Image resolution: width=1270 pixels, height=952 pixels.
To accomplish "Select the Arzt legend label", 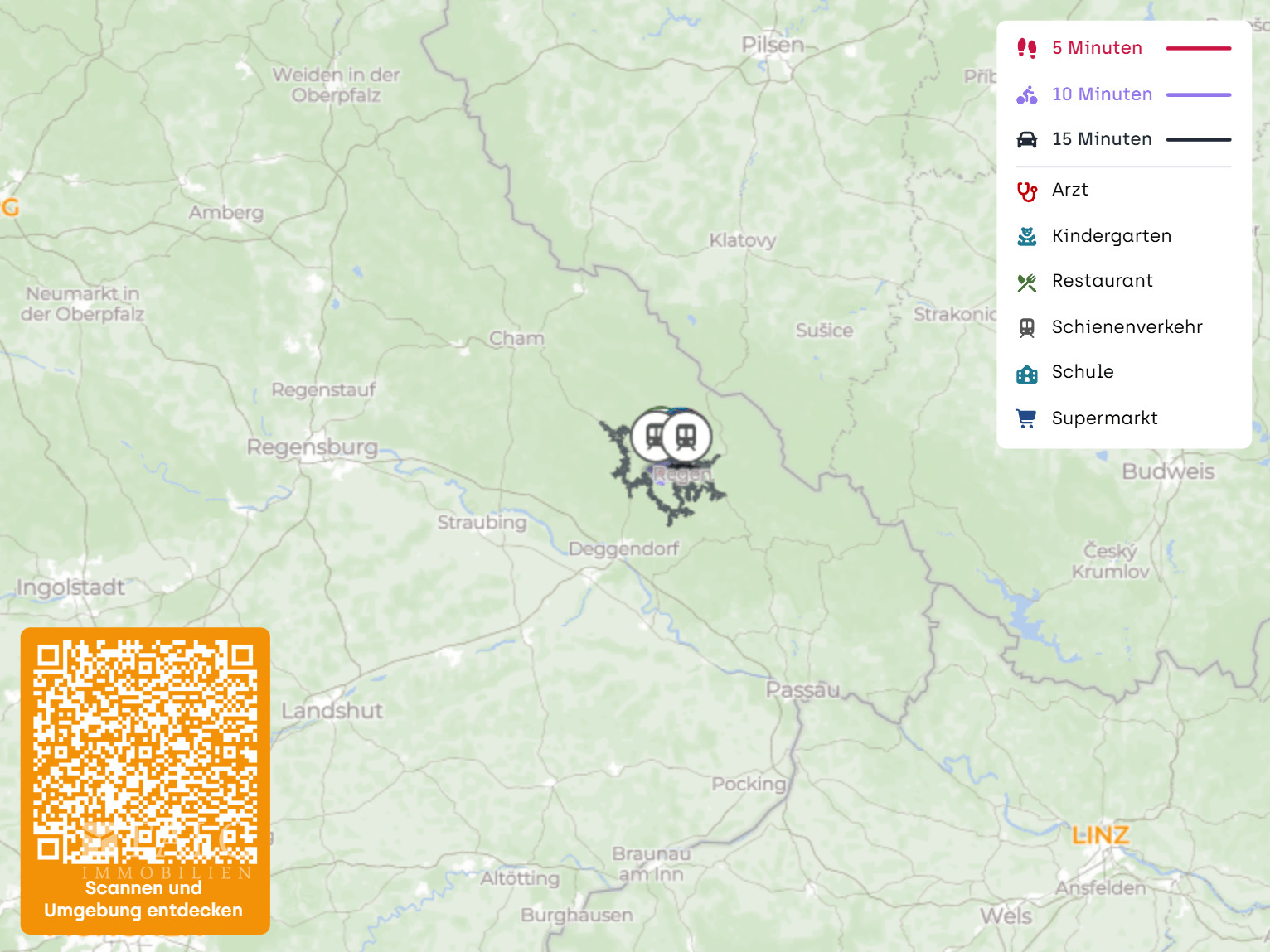I will click(x=1069, y=190).
